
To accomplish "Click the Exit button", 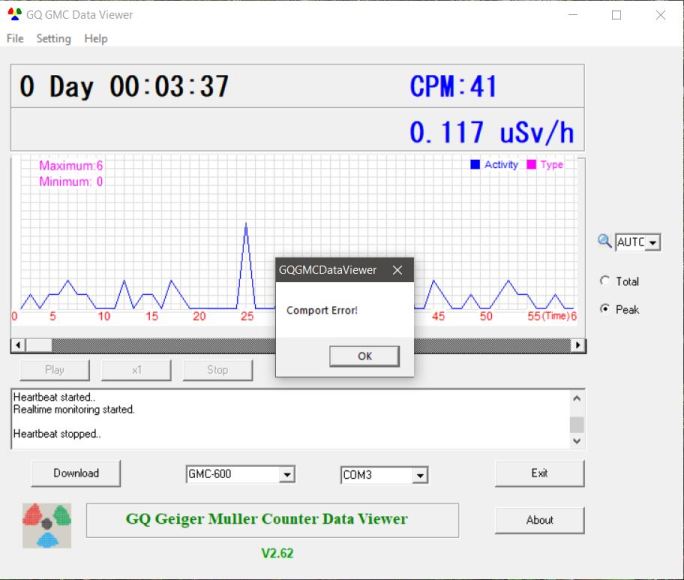I will pos(540,473).
